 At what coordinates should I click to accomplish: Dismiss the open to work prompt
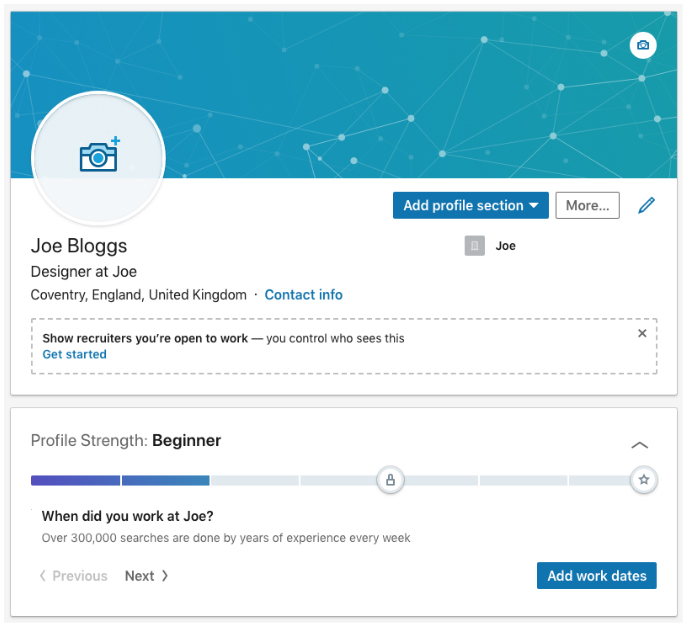point(642,333)
